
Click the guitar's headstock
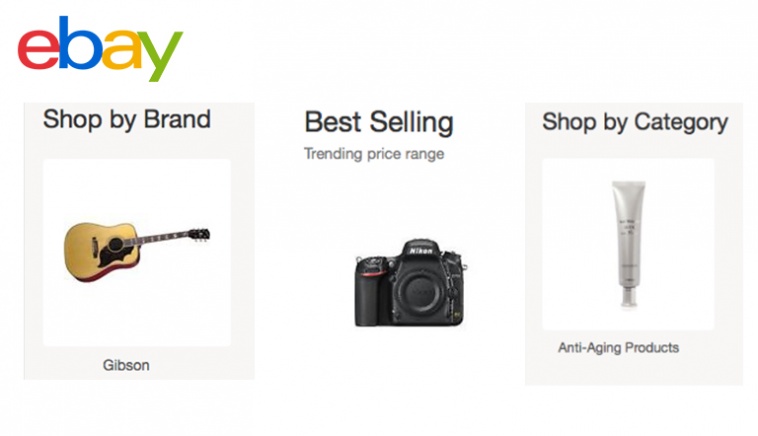[x=199, y=234]
